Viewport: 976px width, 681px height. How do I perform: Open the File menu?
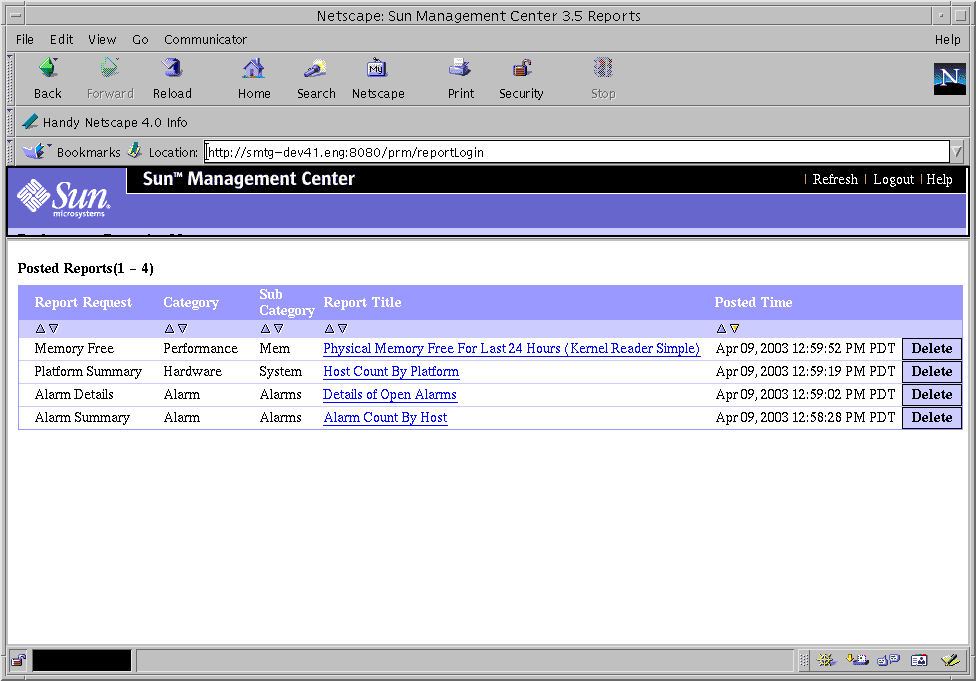coord(25,40)
